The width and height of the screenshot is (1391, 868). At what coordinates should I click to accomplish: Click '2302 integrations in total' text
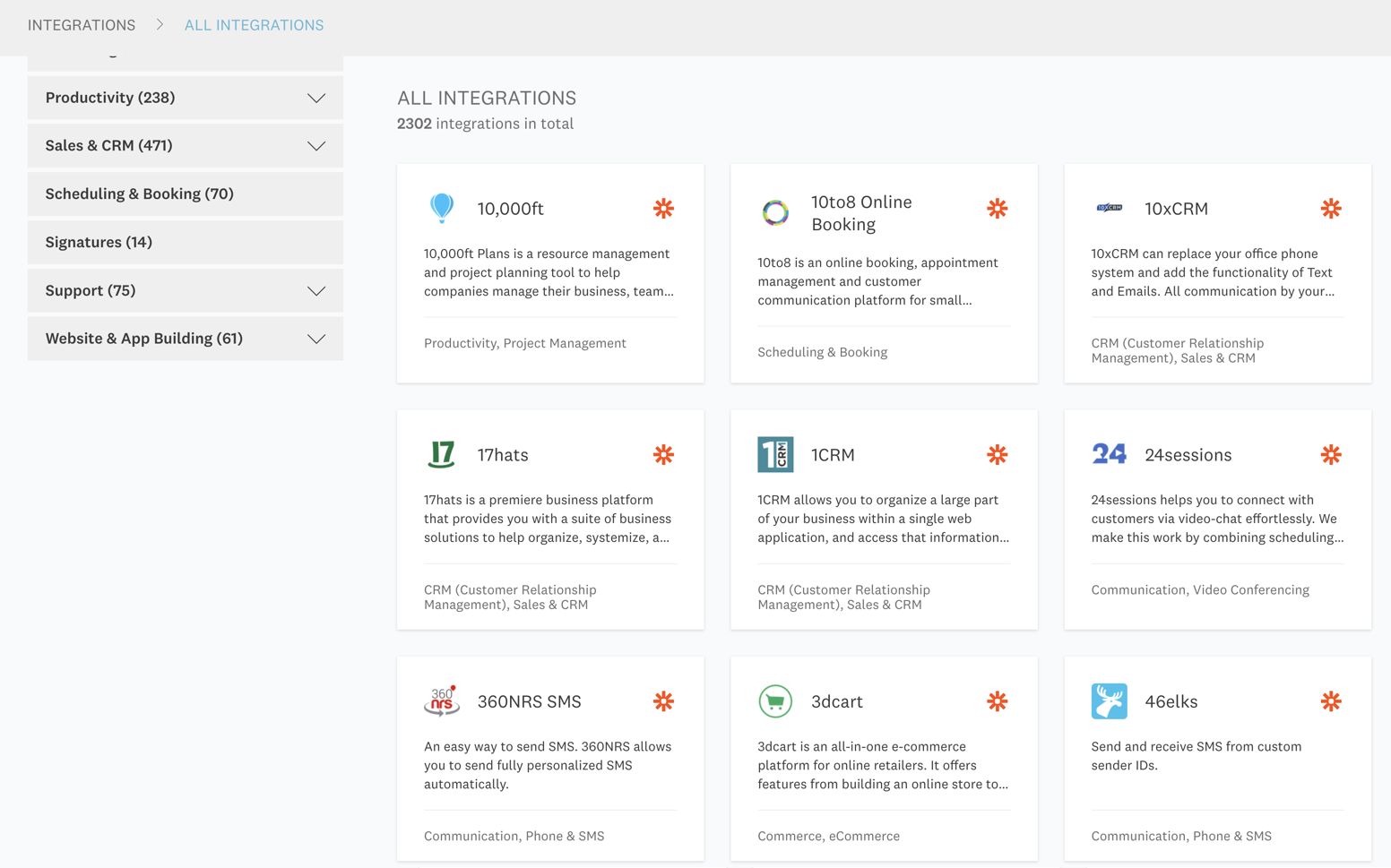coord(485,124)
